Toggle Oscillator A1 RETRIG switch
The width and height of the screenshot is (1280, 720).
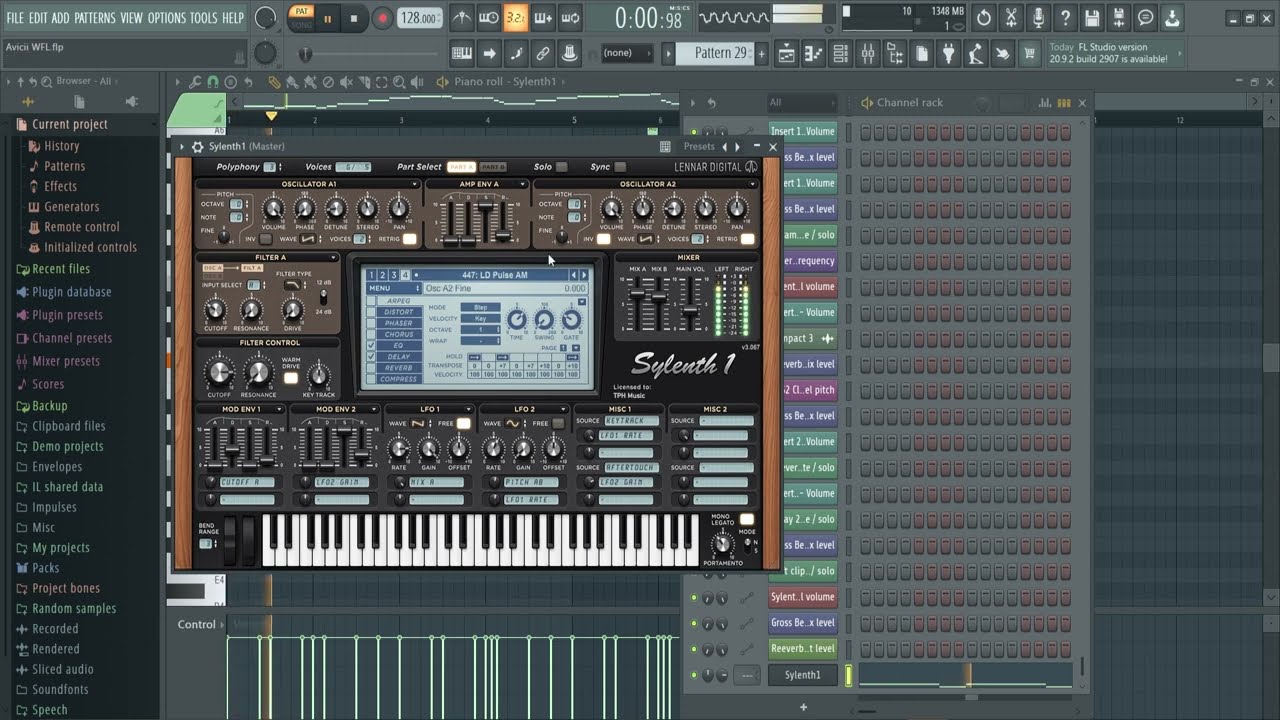[x=409, y=239]
